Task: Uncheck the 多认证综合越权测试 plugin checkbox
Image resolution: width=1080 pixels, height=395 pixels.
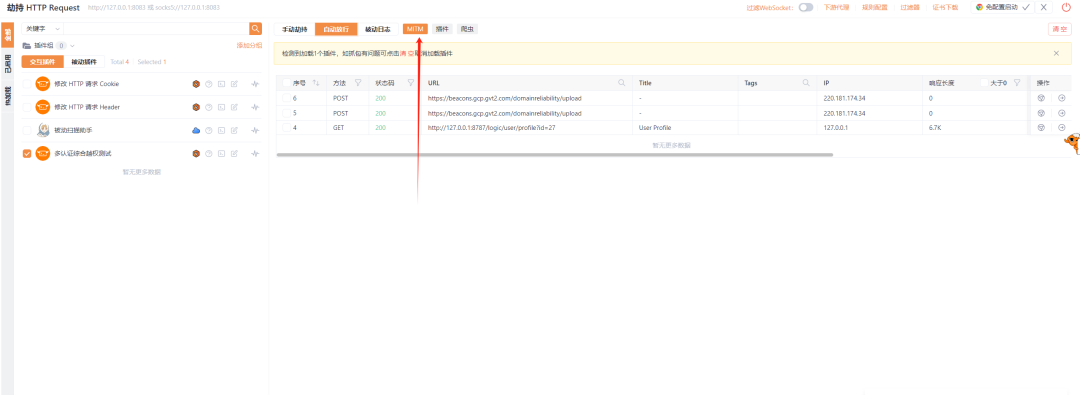Action: pos(27,153)
